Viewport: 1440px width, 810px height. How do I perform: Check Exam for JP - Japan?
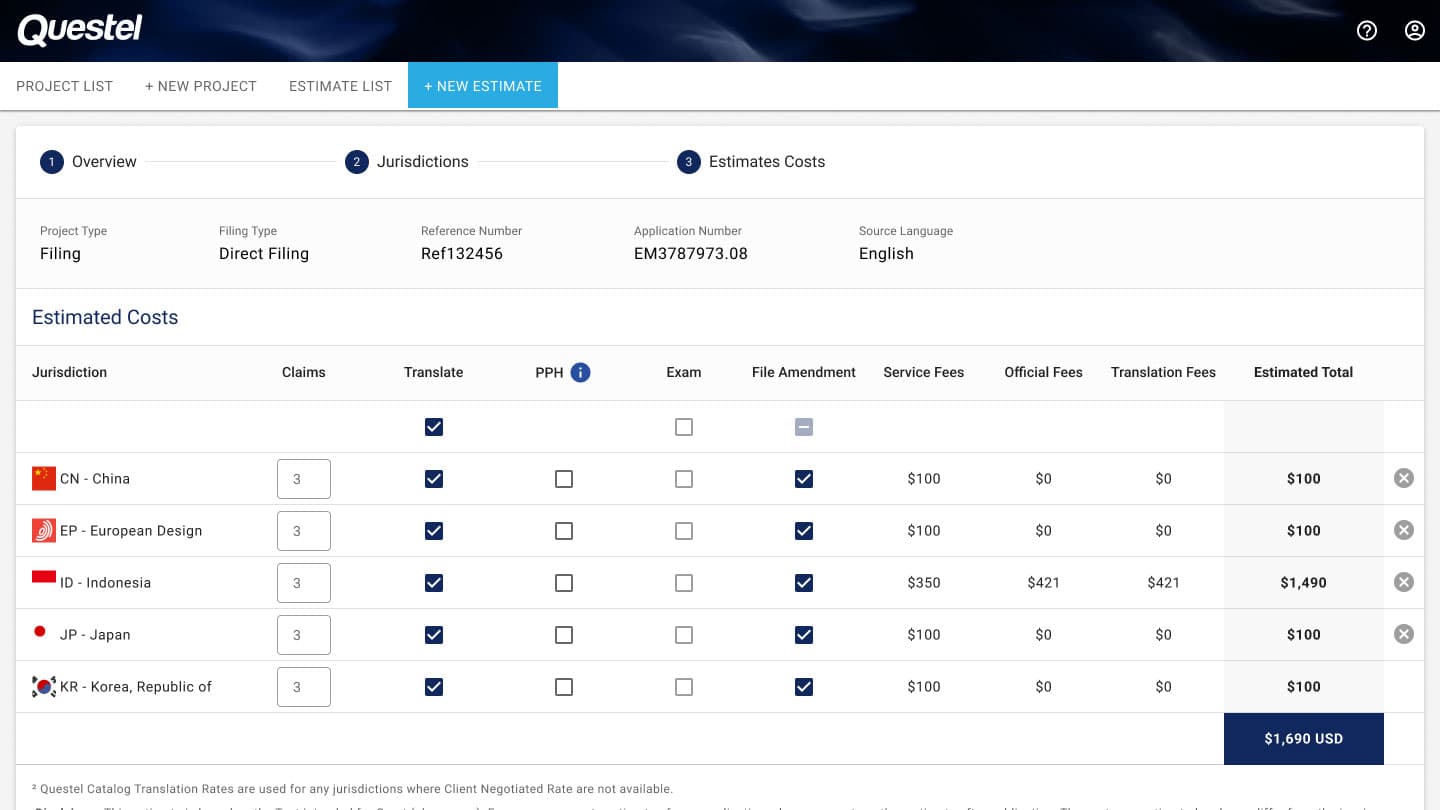(684, 635)
